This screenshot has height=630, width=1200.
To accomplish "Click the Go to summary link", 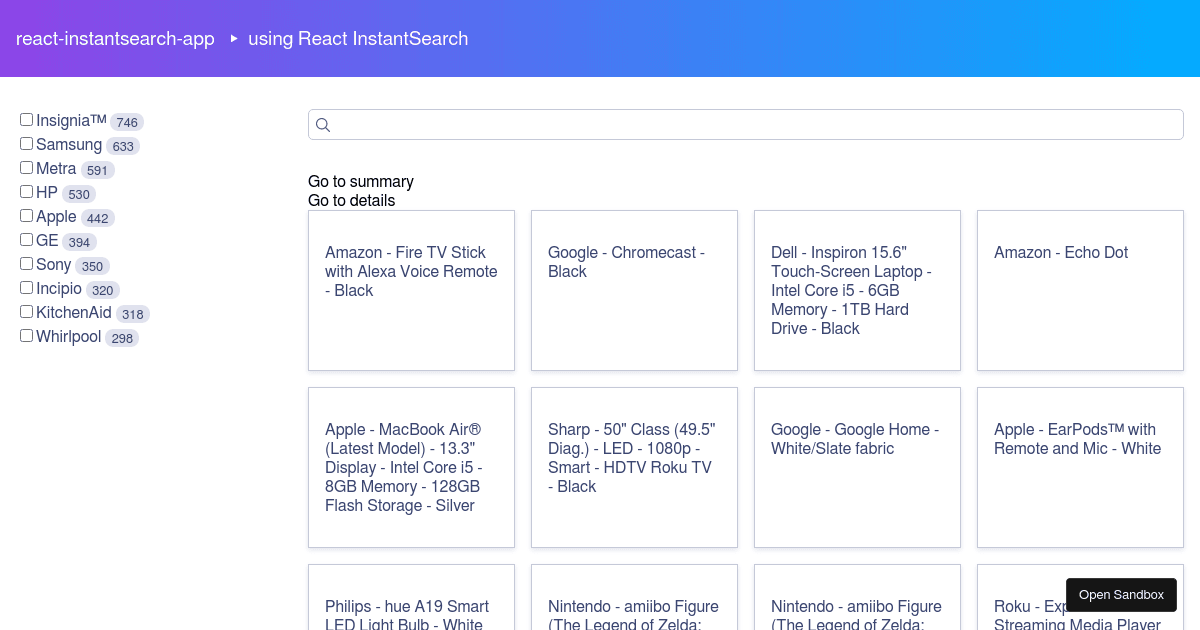I will (x=361, y=182).
